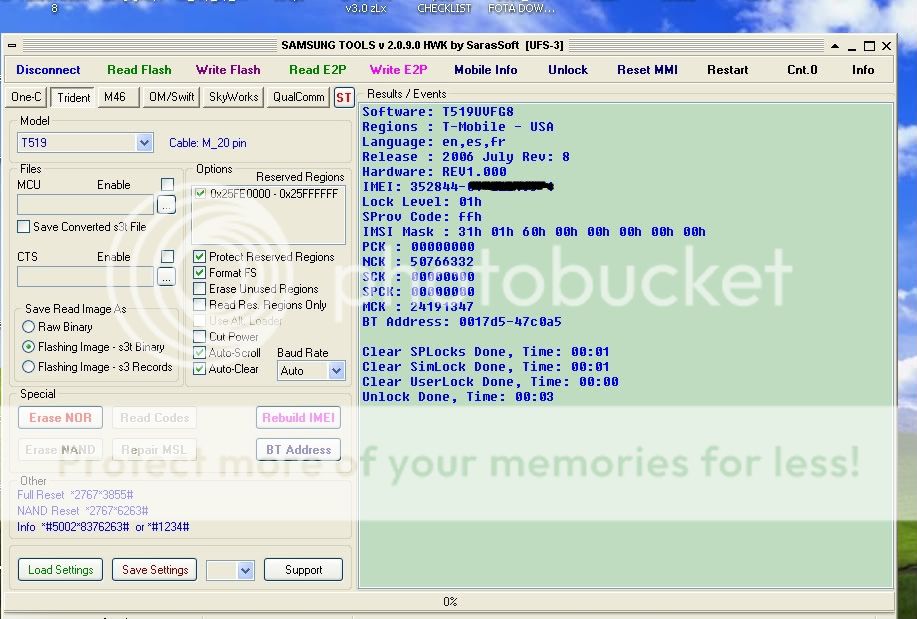This screenshot has width=917, height=619.
Task: Toggle reserved region 0x25FE0000 checkbox
Action: 201,193
